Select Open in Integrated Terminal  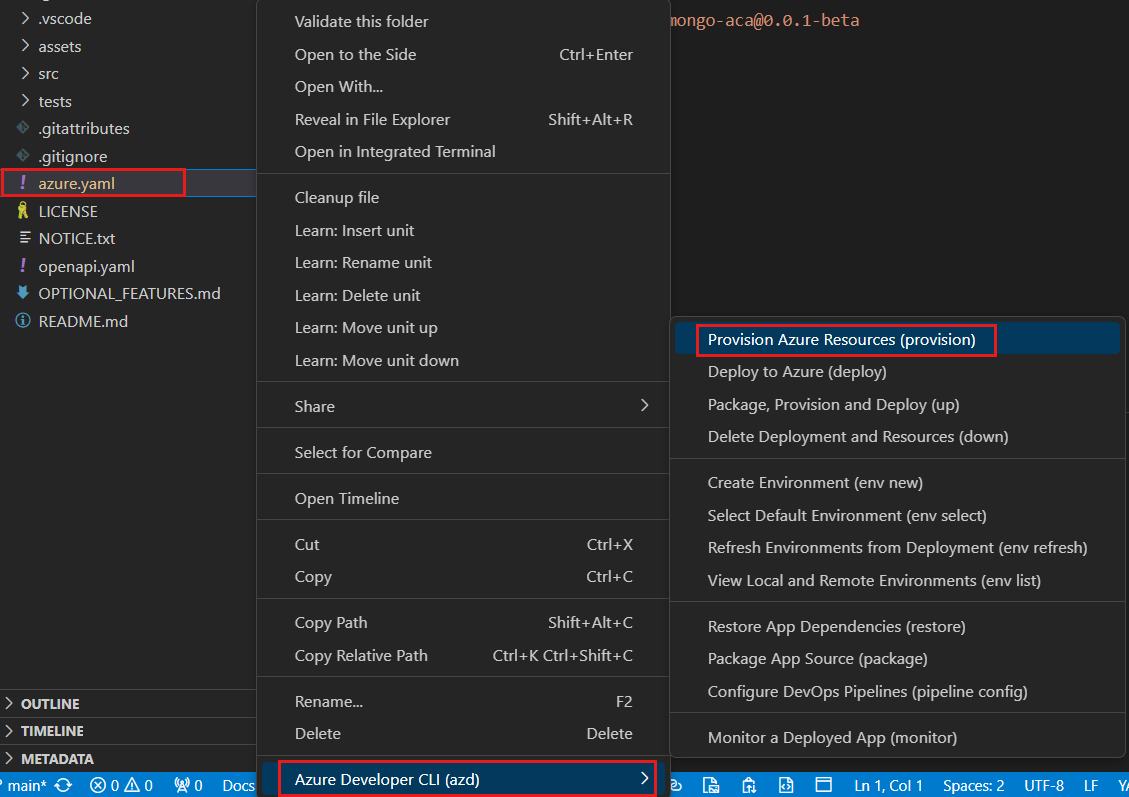(463, 152)
